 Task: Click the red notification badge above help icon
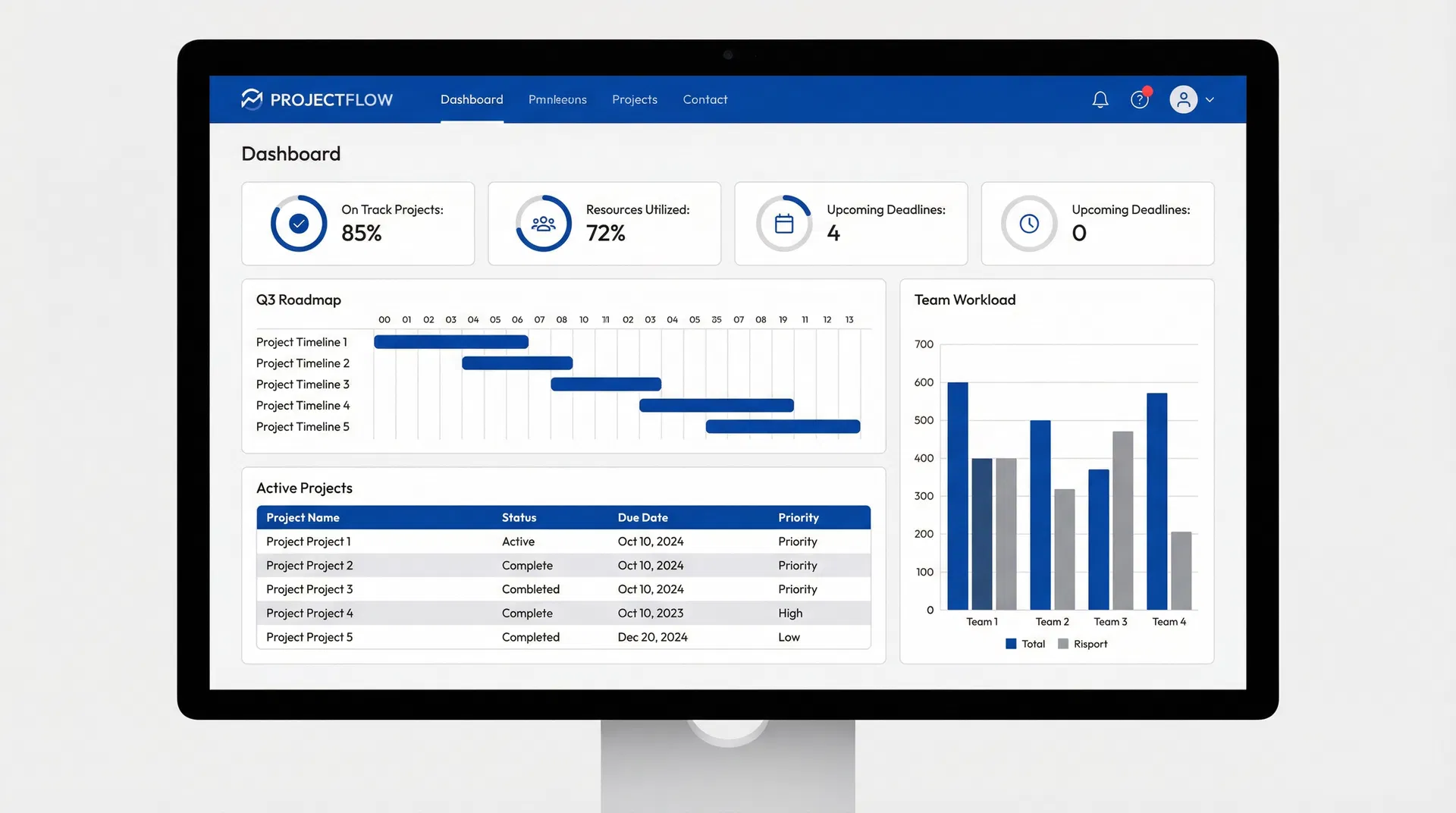tap(1149, 90)
